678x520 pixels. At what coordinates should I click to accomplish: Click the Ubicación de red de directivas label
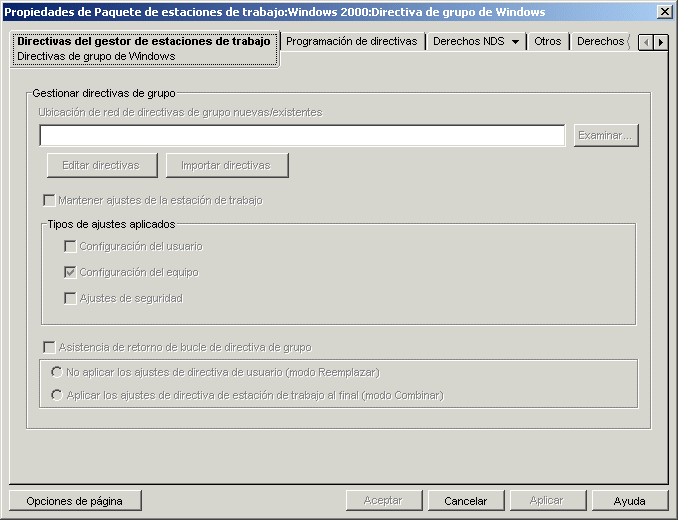tap(180, 112)
